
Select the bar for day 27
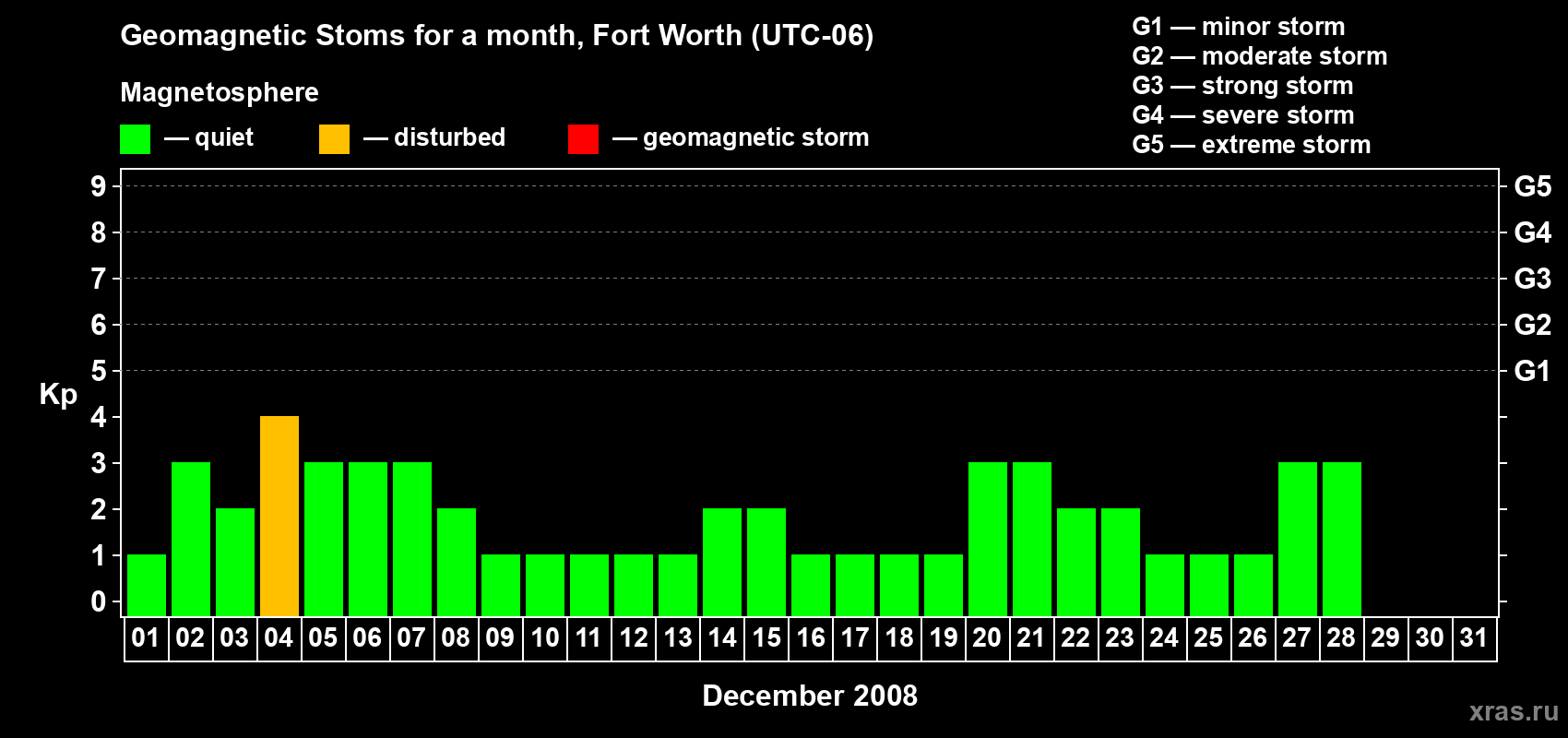coord(1298,540)
